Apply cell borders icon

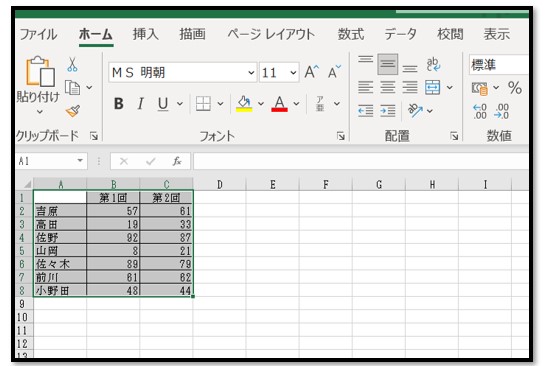pos(203,104)
